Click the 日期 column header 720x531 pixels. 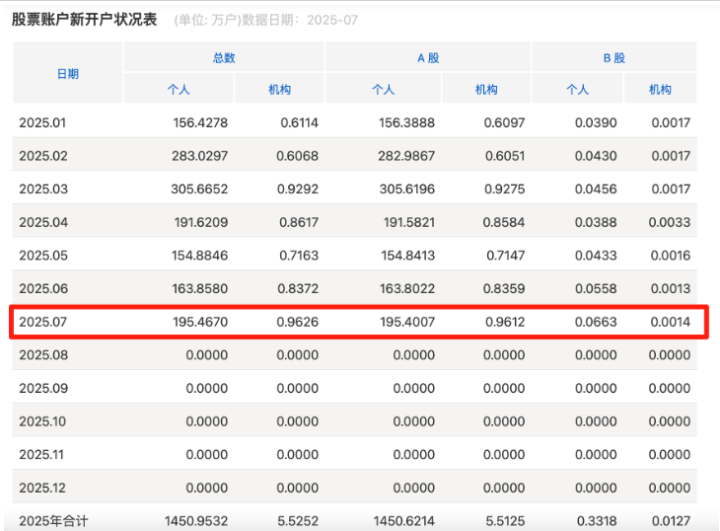pyautogui.click(x=68, y=73)
